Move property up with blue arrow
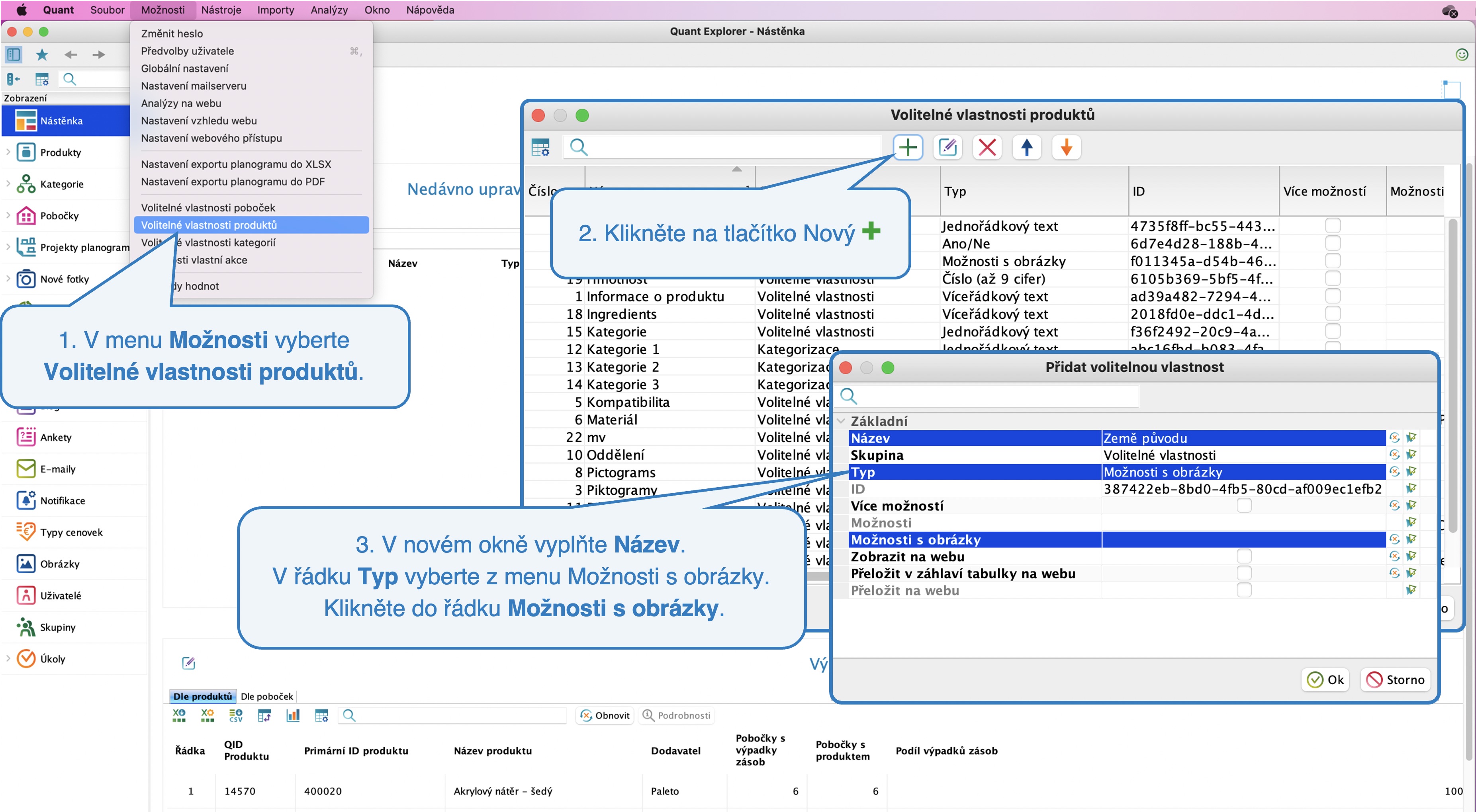 [x=1027, y=148]
